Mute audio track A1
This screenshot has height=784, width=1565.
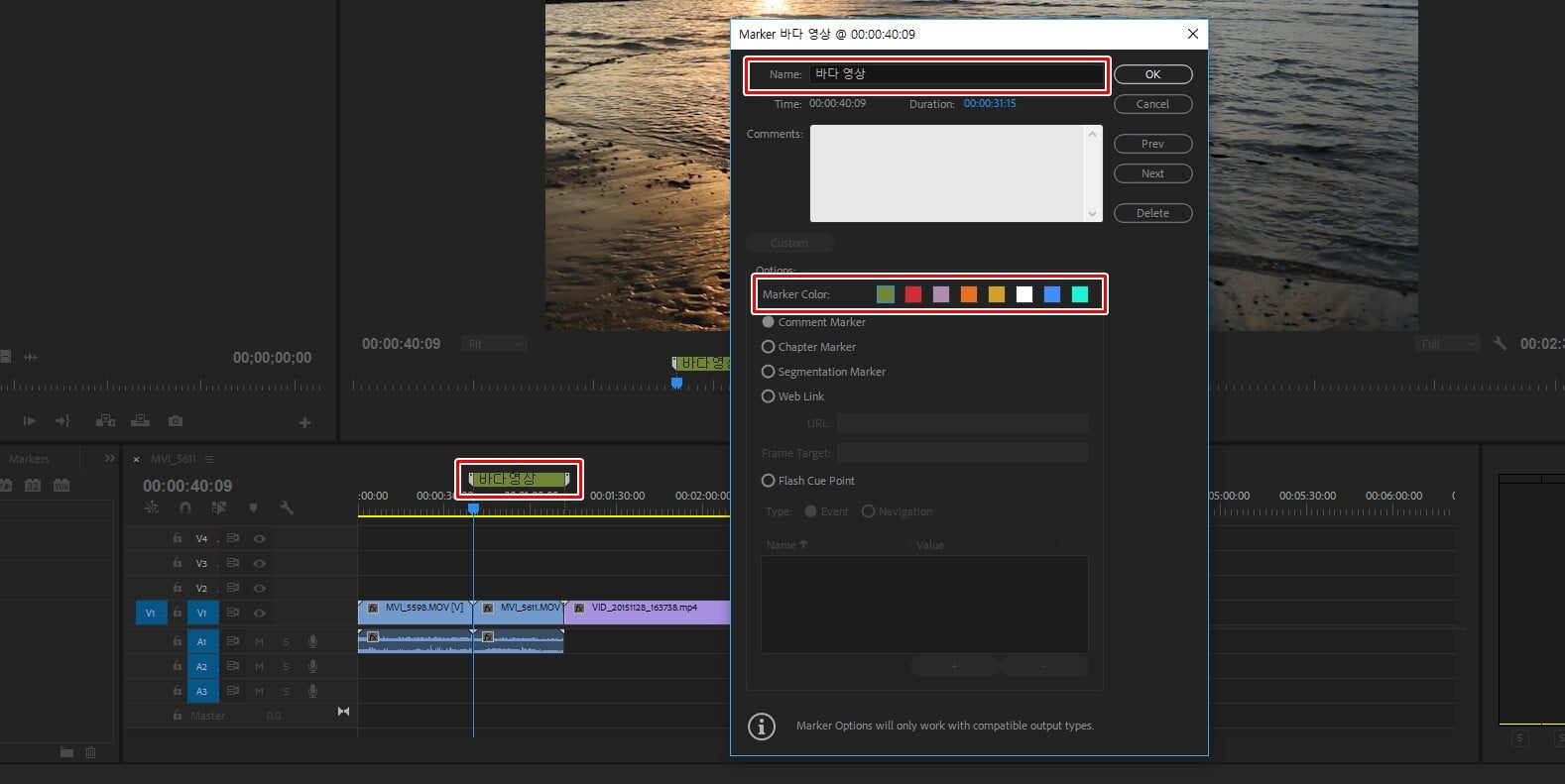(259, 641)
